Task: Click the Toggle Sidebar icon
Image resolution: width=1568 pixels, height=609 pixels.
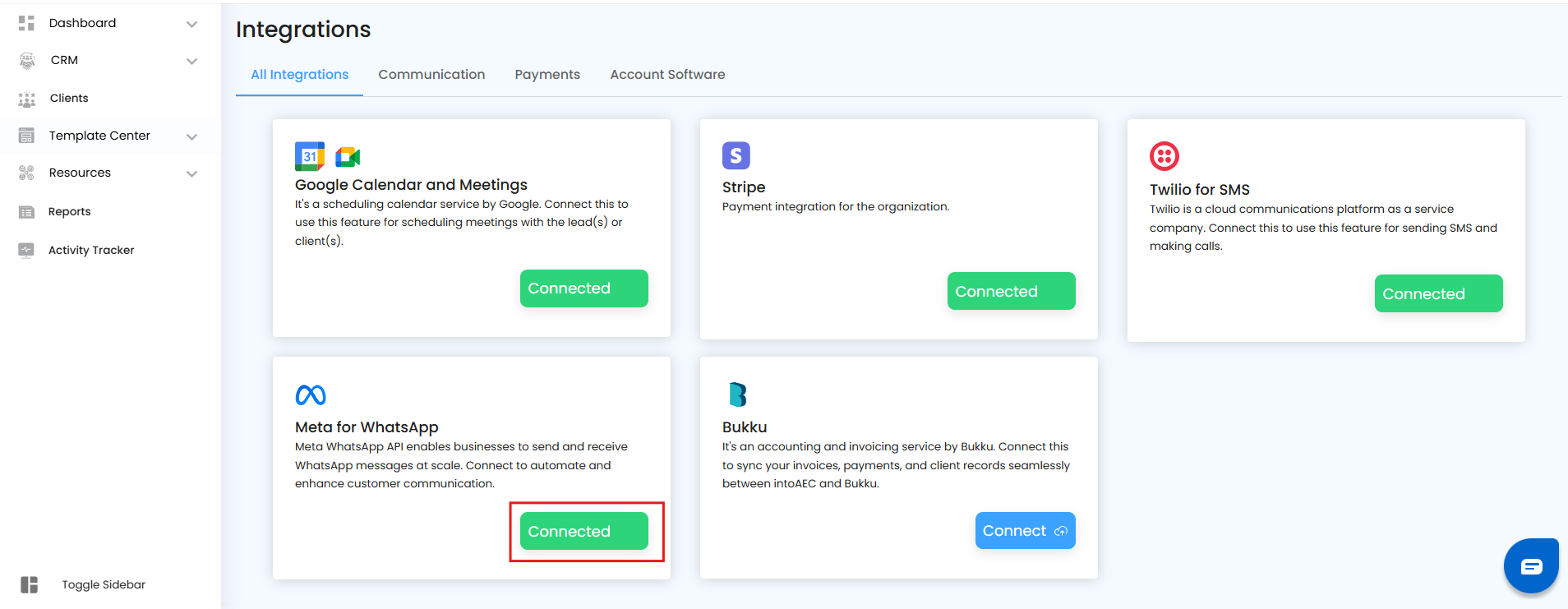Action: [30, 584]
